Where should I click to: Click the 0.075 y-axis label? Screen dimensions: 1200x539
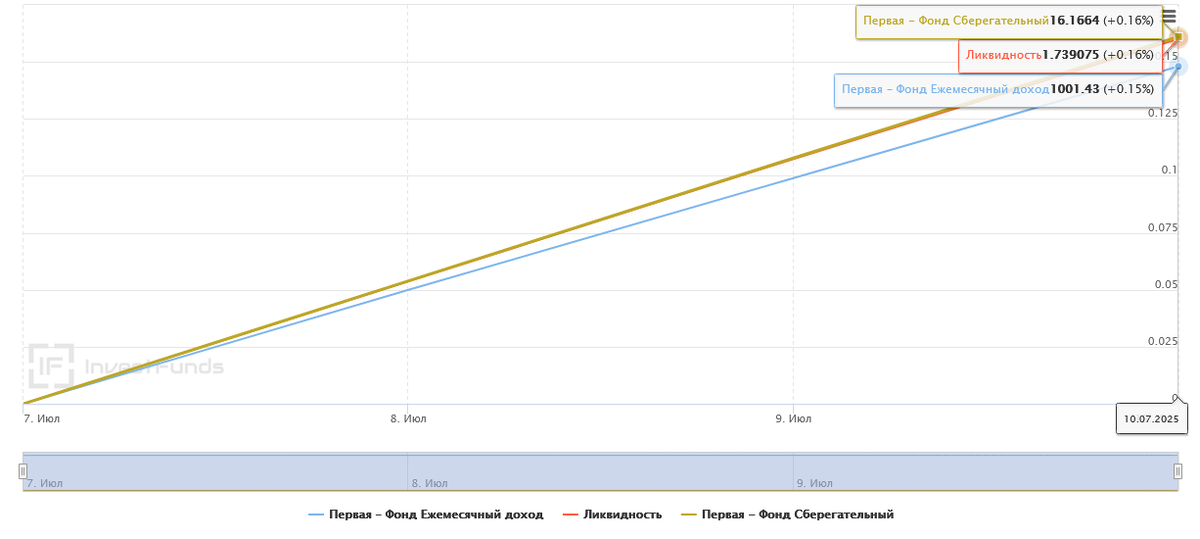click(x=1163, y=228)
